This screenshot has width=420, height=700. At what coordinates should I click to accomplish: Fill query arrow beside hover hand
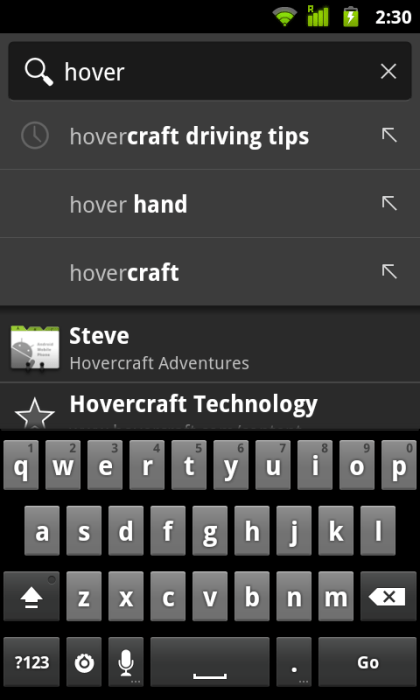(x=389, y=204)
